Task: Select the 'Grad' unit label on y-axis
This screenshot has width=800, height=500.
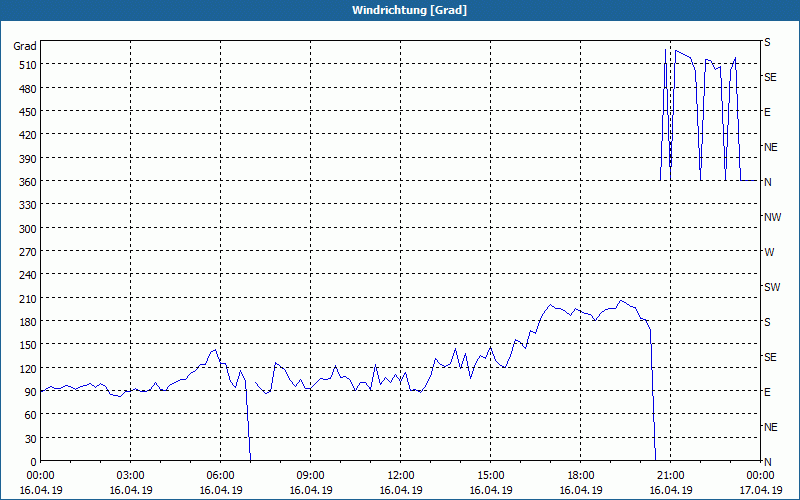Action: click(24, 46)
